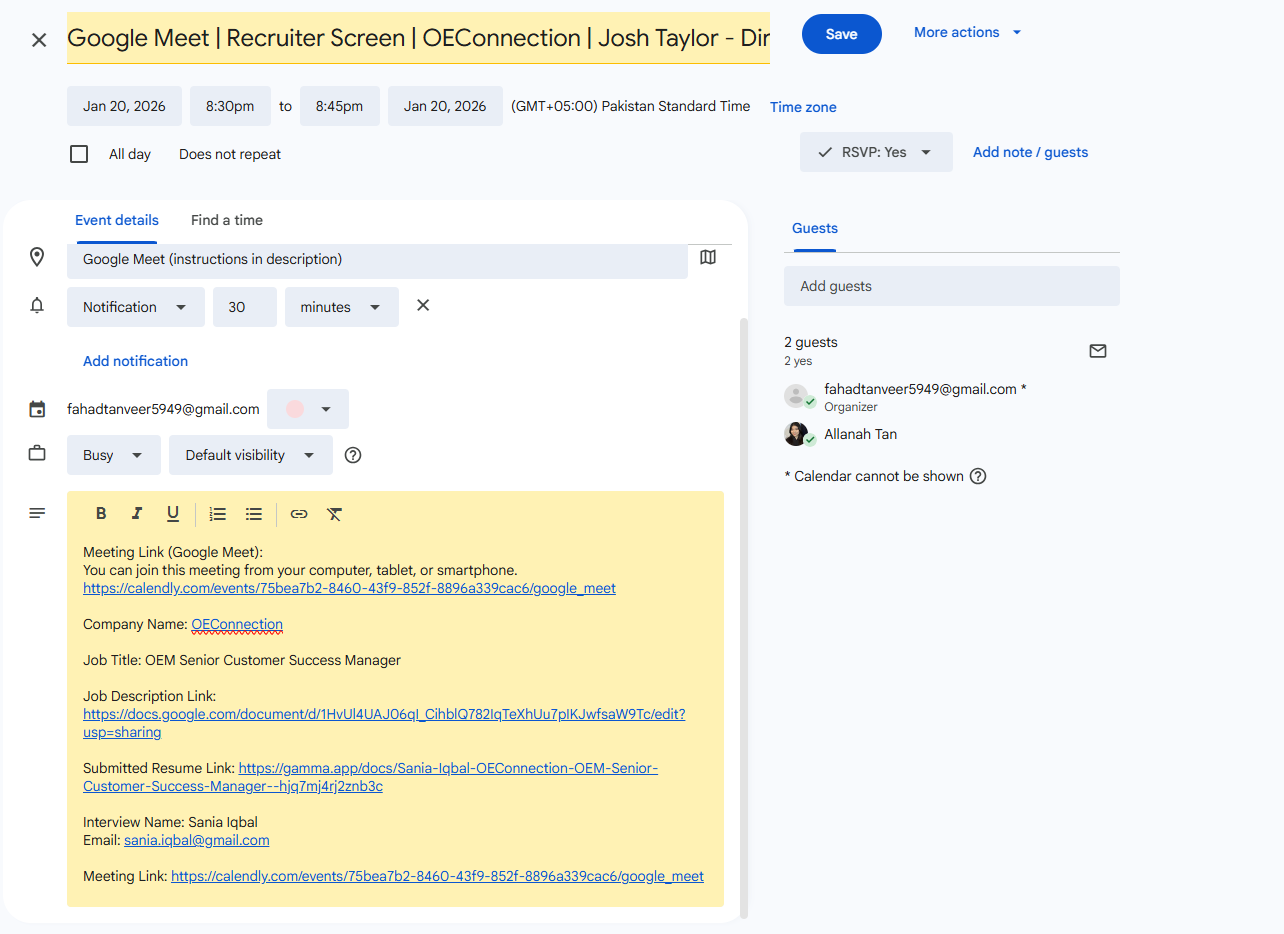1284x934 pixels.
Task: Switch to the Find a time tab
Action: pos(227,220)
